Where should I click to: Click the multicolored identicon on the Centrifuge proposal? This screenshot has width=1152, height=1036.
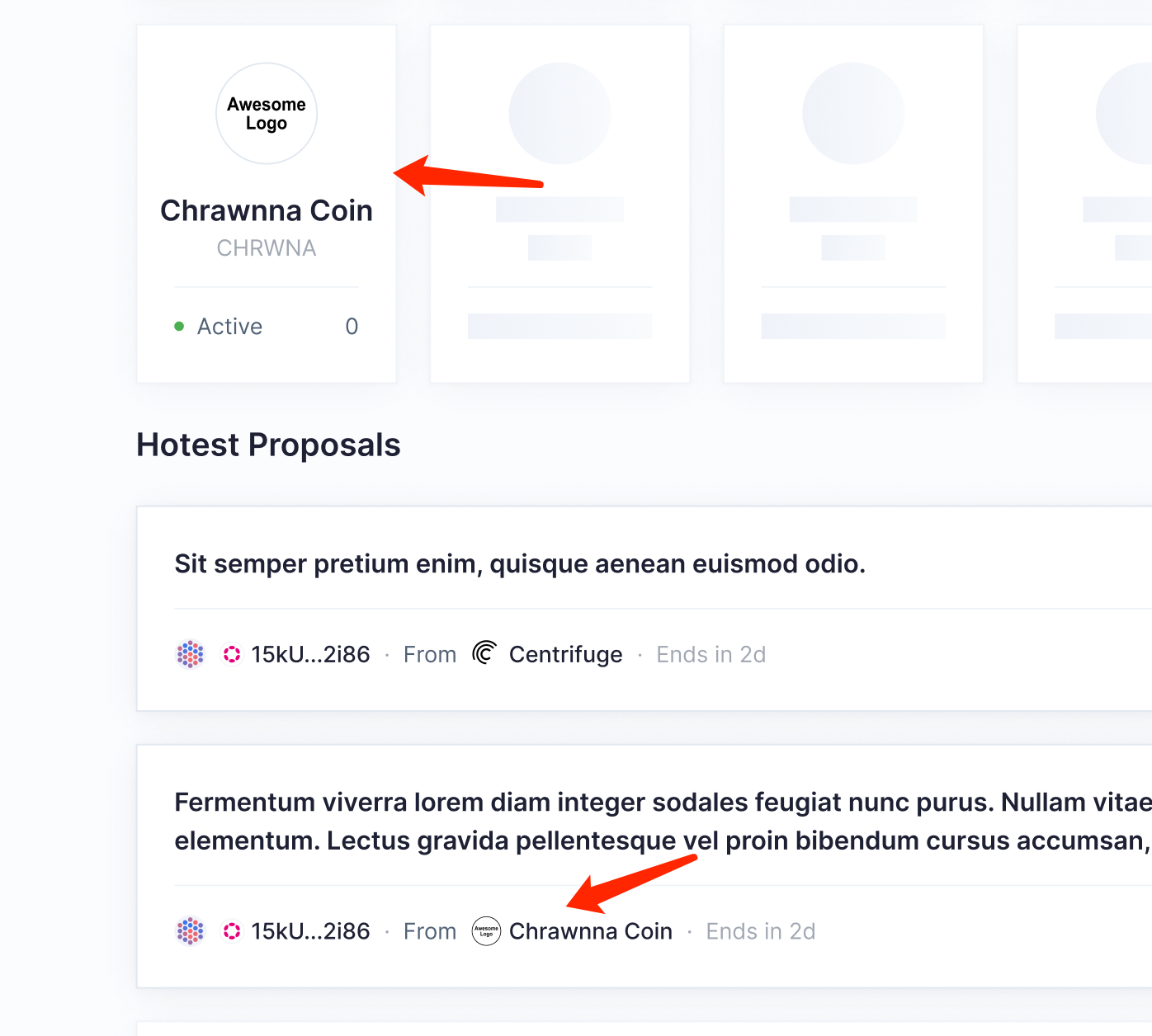(x=190, y=653)
